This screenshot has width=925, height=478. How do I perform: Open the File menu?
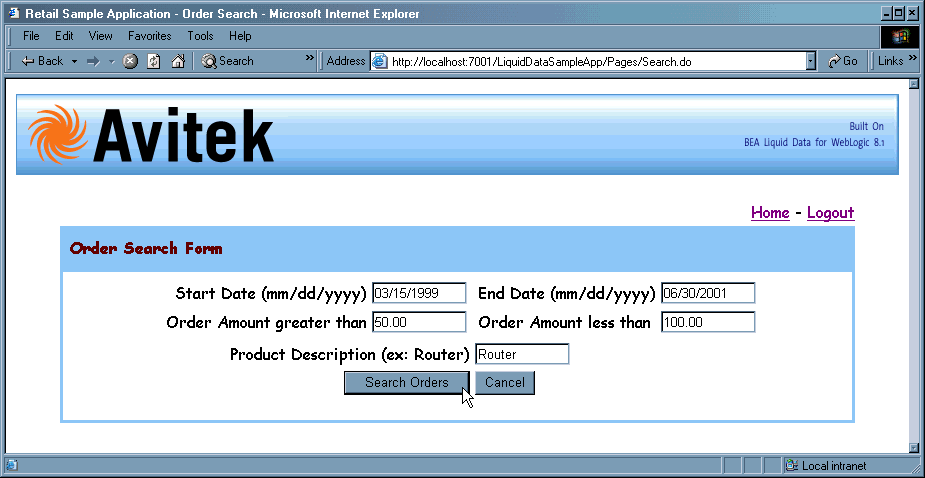tap(31, 36)
